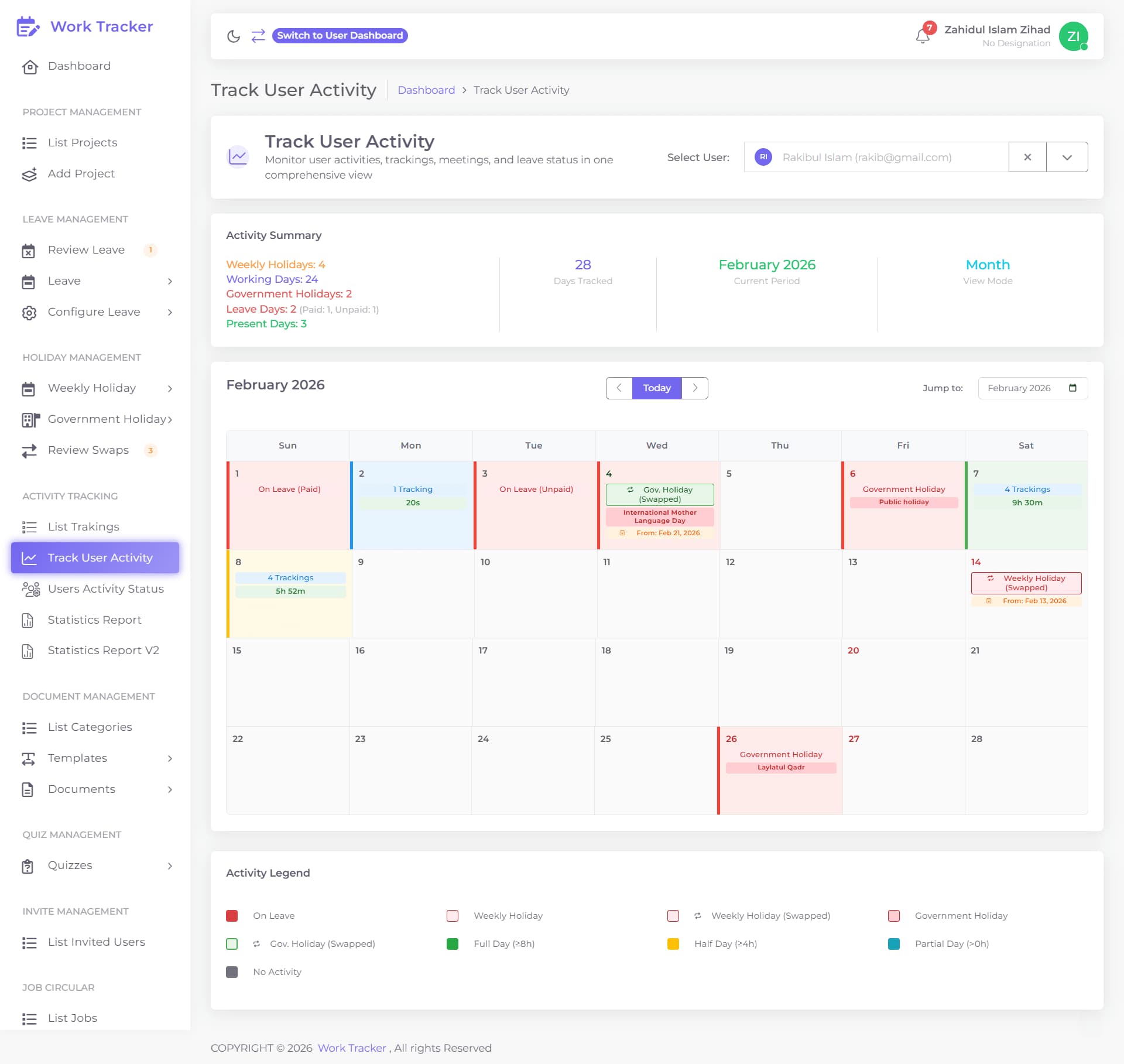This screenshot has width=1124, height=1064.
Task: Expand the Templates submenu
Action: pos(170,759)
